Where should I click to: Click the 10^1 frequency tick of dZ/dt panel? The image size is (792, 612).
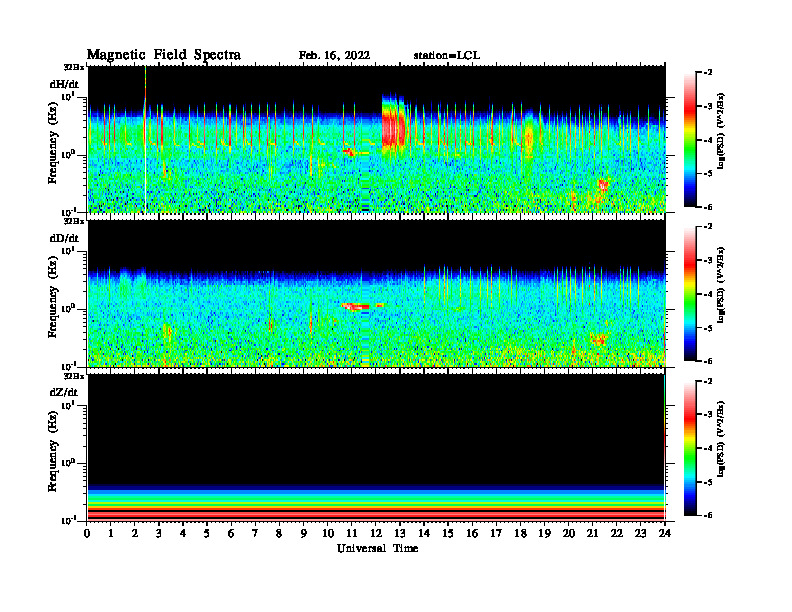pyautogui.click(x=69, y=405)
